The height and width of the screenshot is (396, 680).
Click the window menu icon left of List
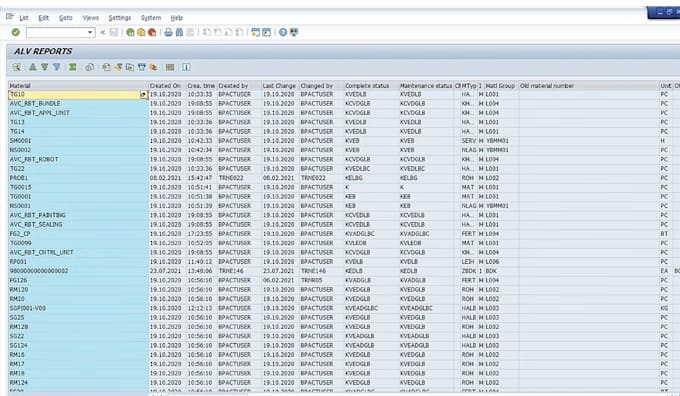tap(10, 16)
